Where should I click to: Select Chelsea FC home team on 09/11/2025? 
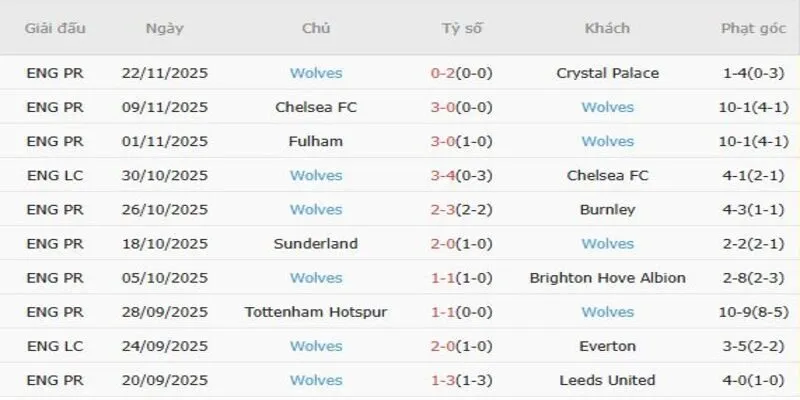coord(316,107)
